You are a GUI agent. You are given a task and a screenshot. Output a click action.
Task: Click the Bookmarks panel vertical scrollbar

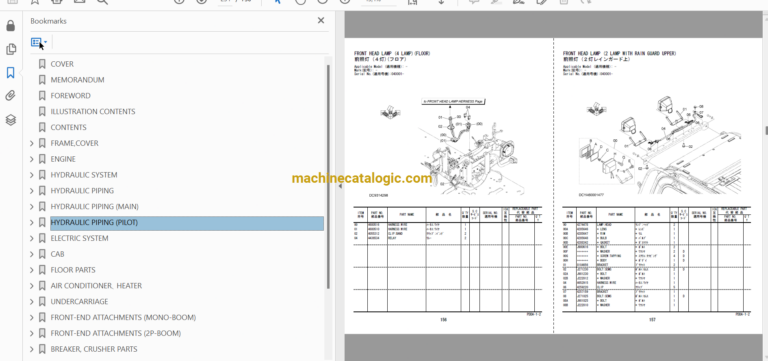pos(328,176)
